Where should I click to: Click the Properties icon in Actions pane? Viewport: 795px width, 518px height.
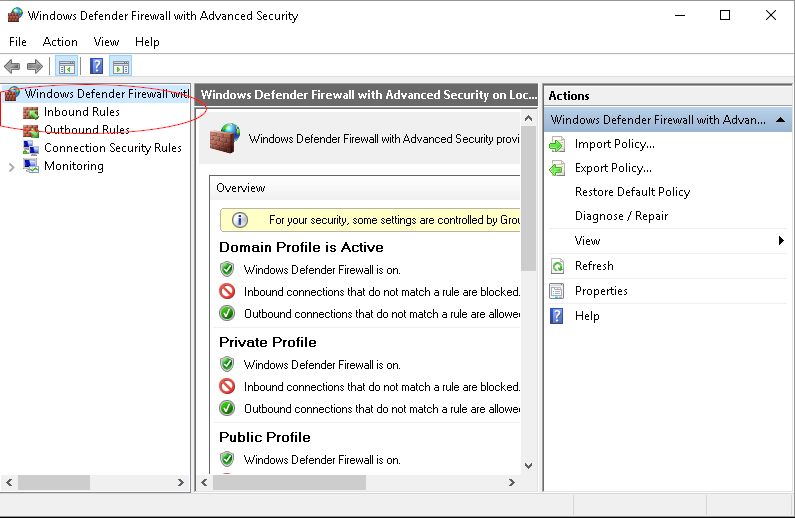[557, 291]
